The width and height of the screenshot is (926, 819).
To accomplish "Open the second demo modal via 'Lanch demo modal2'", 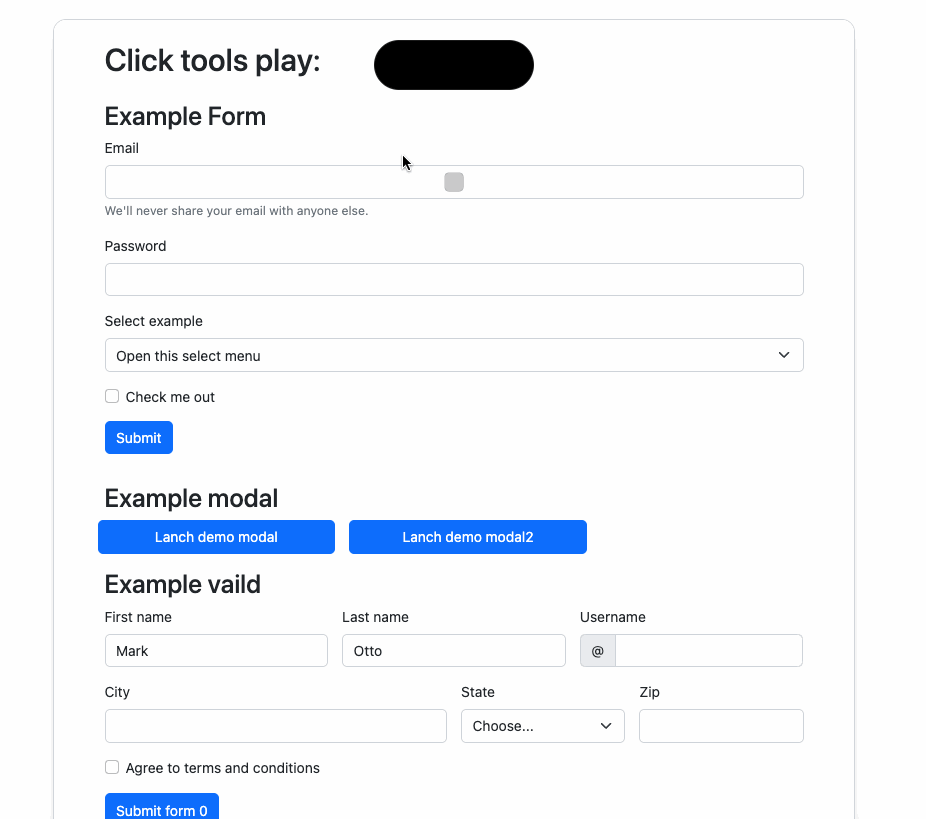I will pos(467,537).
